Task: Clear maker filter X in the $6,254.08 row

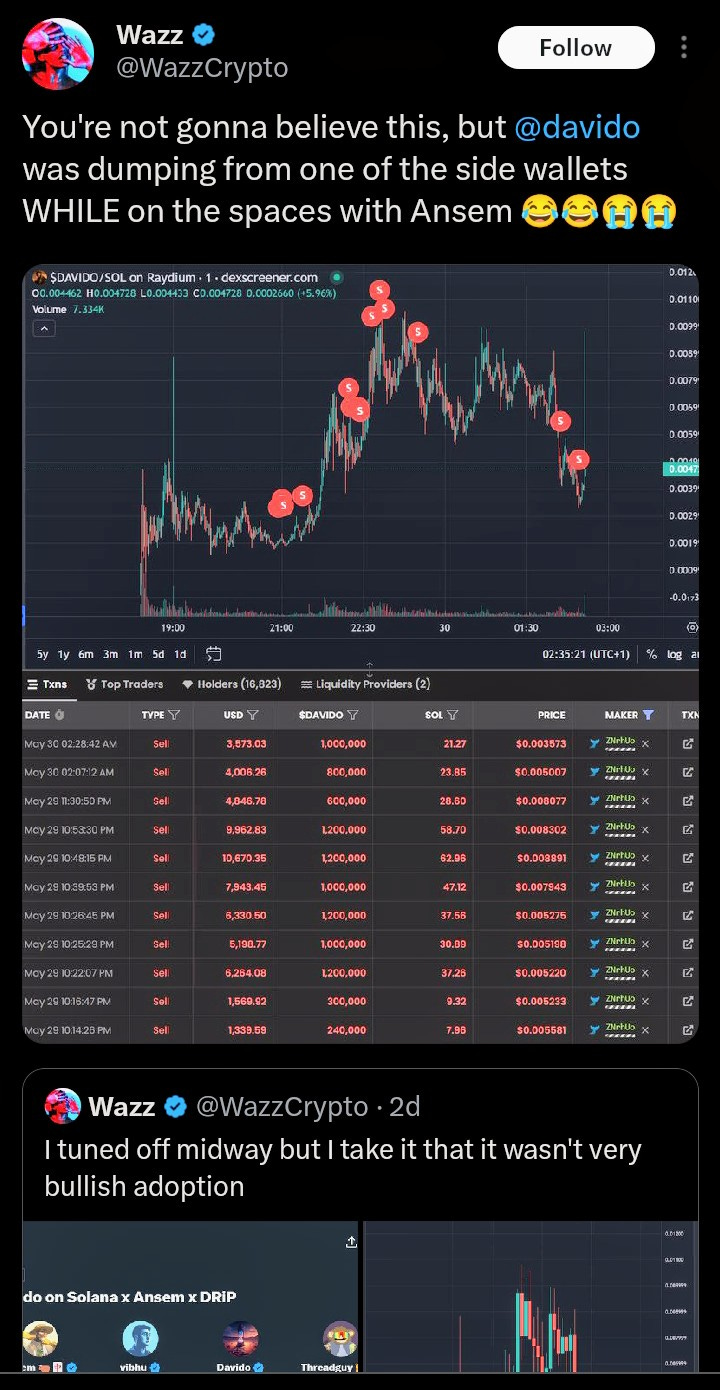Action: coord(645,973)
